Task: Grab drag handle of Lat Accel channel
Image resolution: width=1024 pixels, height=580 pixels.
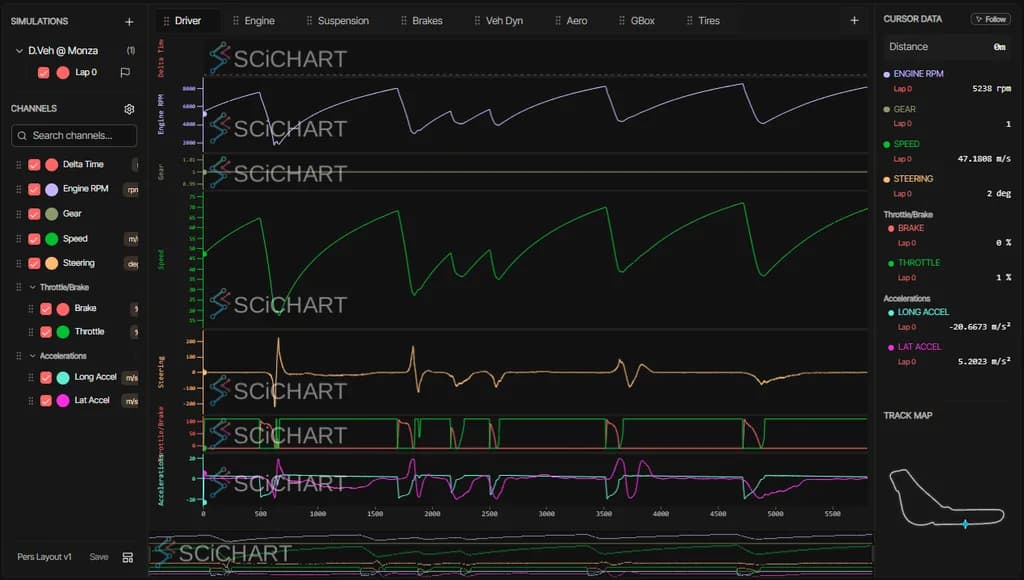Action: (31, 400)
